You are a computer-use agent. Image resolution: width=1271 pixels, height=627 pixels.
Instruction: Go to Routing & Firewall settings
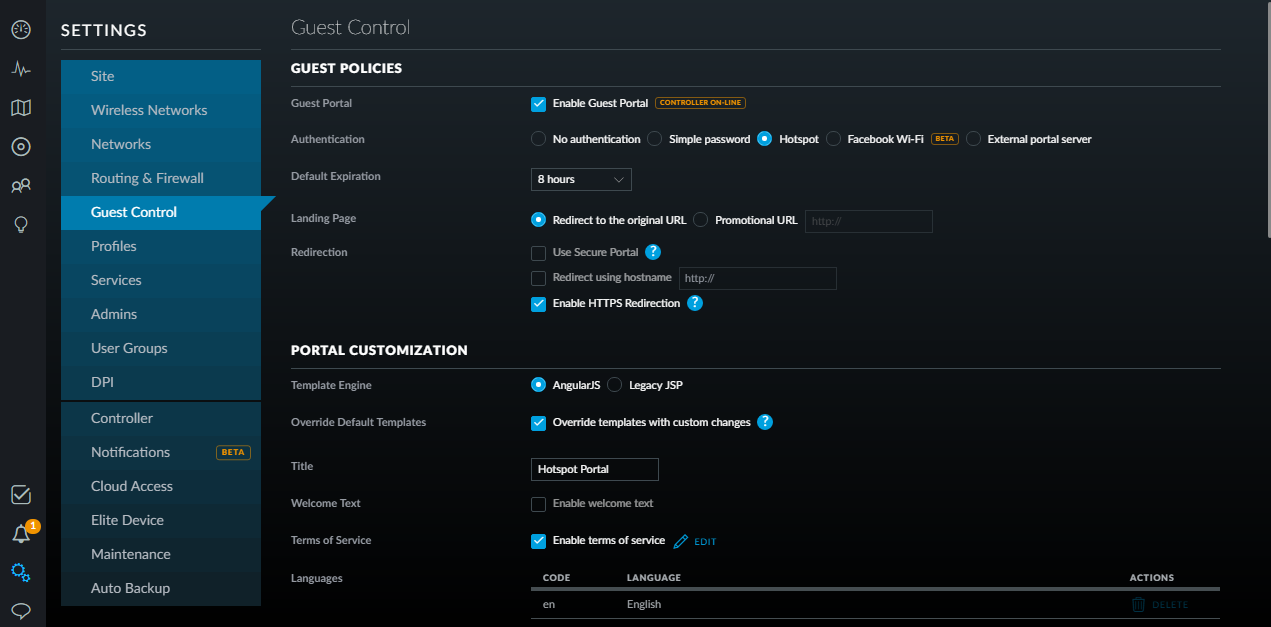tap(147, 178)
